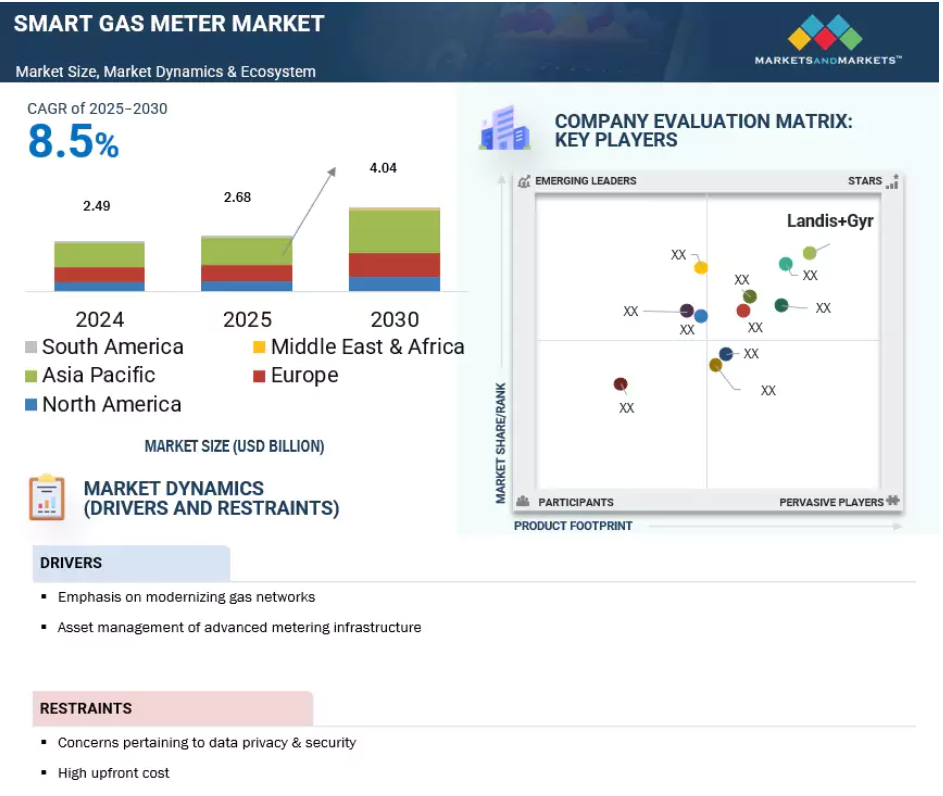This screenshot has height=796, width=943.
Task: Click the dark purple dot in matrix
Action: [686, 311]
